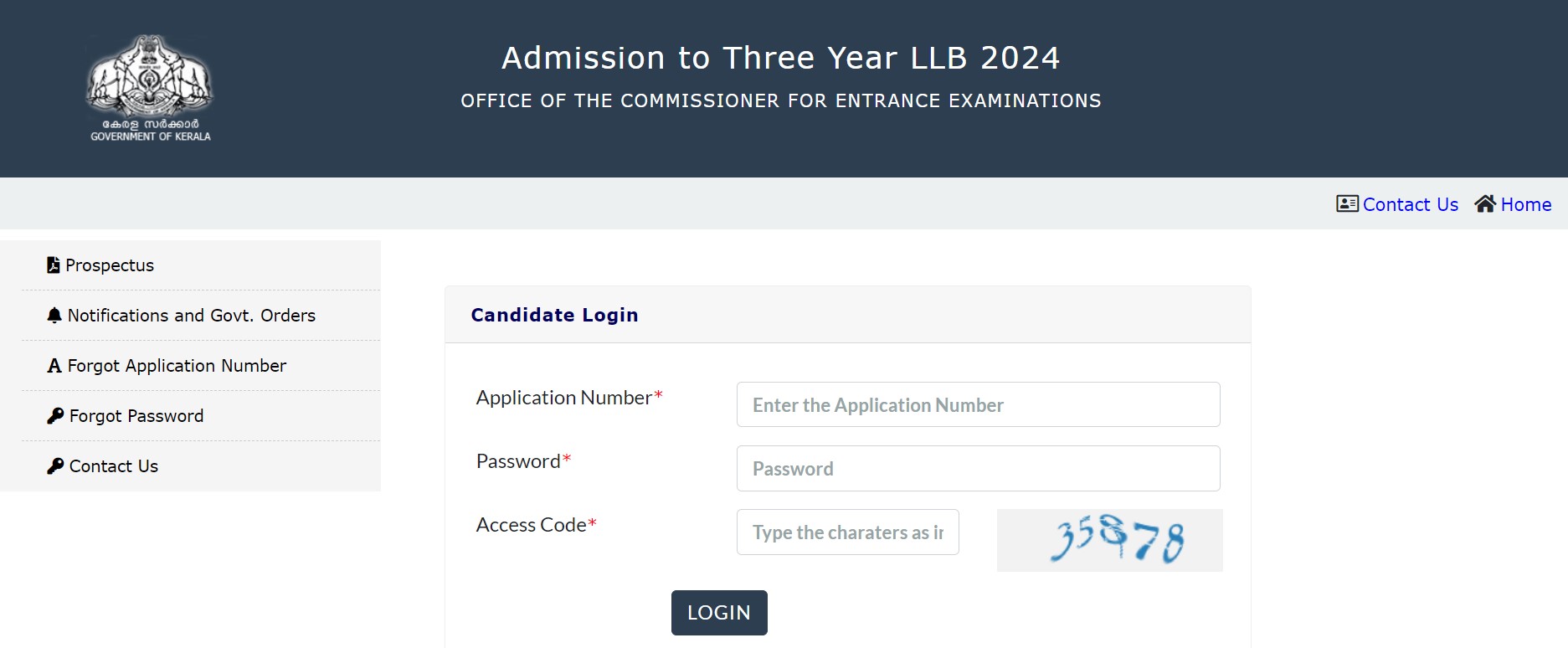
Task: Click the Forgot Application Number letter icon
Action: (54, 366)
